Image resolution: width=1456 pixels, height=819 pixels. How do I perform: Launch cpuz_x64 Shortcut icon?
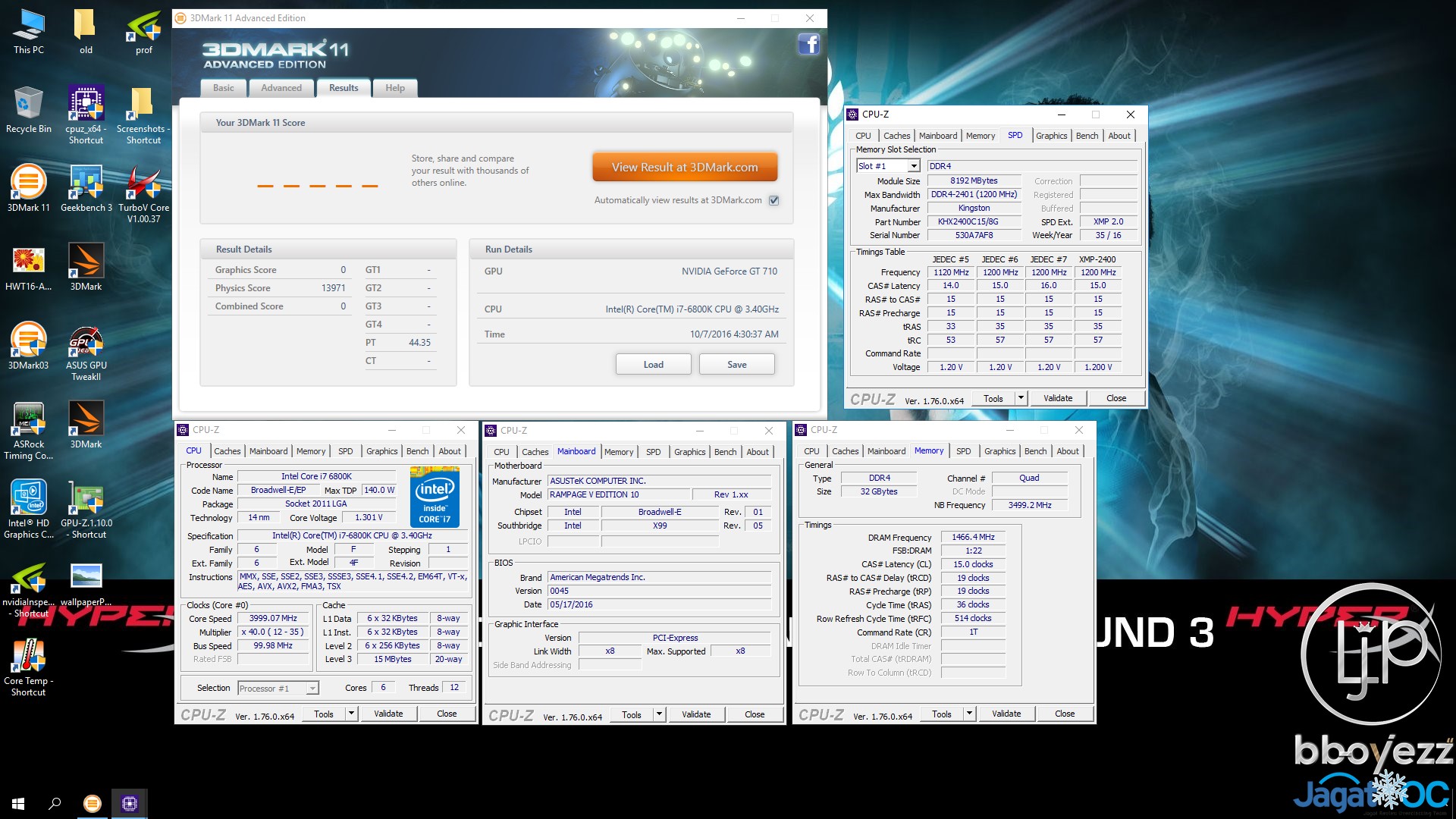point(86,114)
